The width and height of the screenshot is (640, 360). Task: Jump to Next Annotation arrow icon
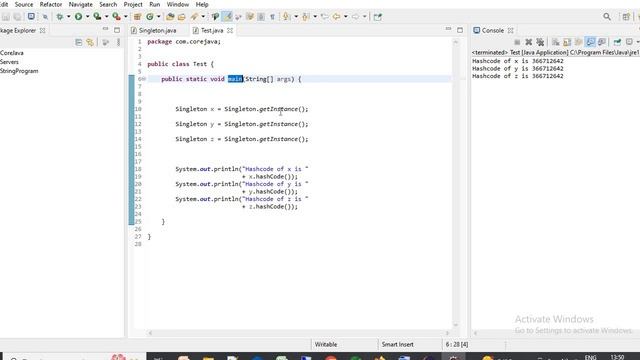286,17
